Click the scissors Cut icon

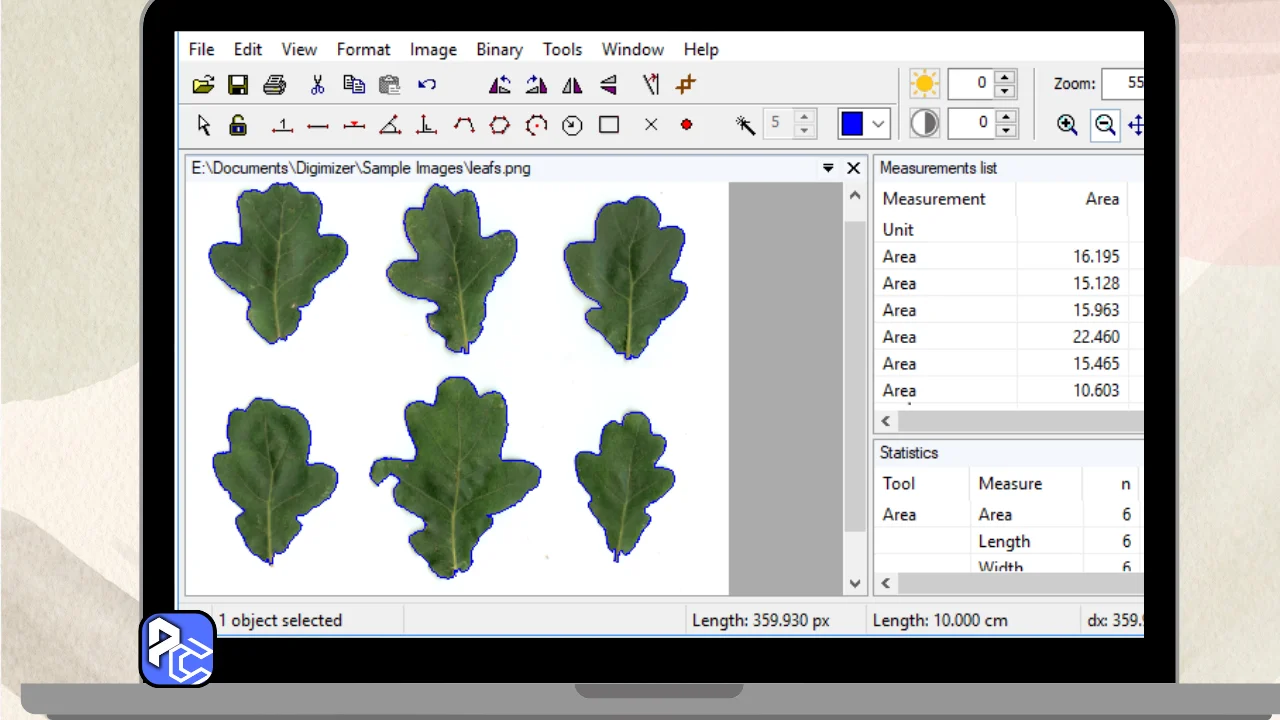coord(317,85)
